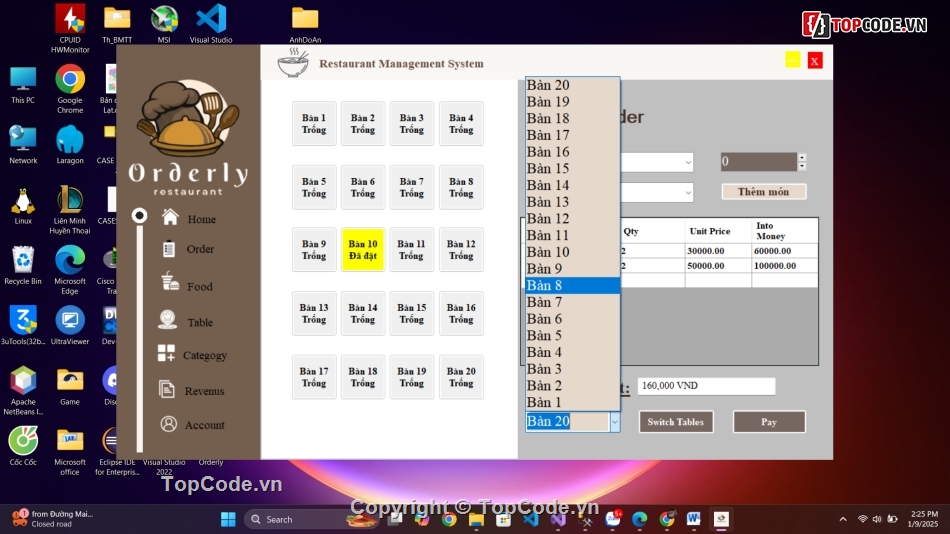Image resolution: width=950 pixels, height=534 pixels.
Task: Go to Account menu item
Action: click(204, 426)
